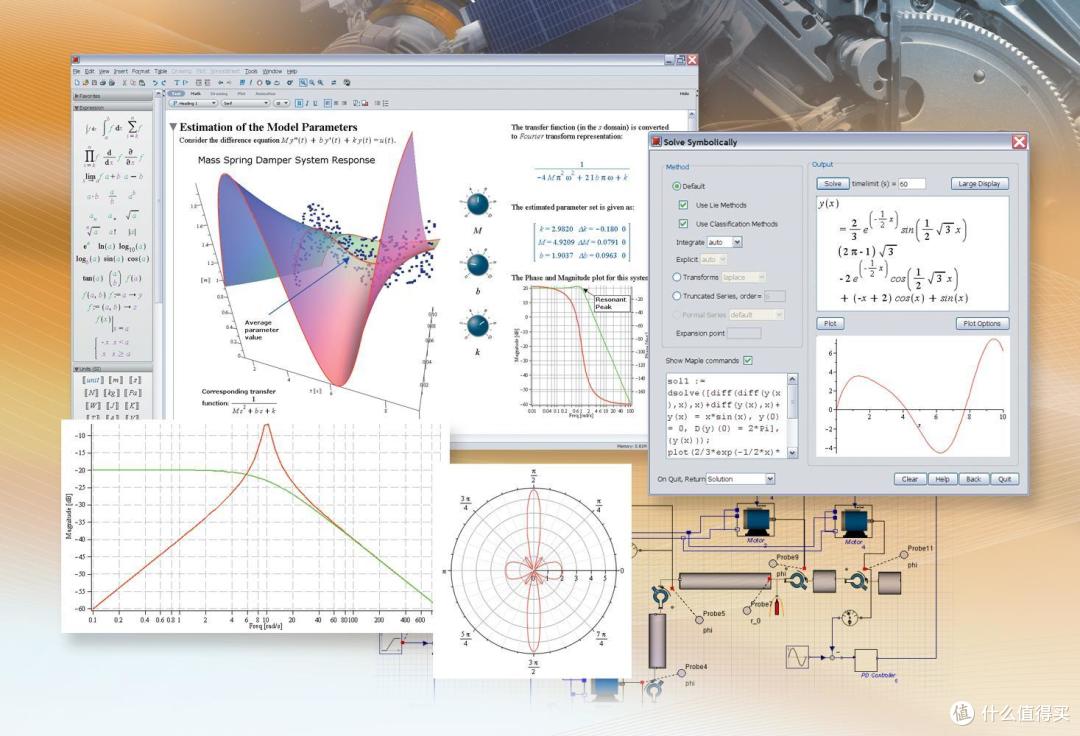Click the M parameter dial knob
This screenshot has height=736, width=1080.
pos(477,204)
